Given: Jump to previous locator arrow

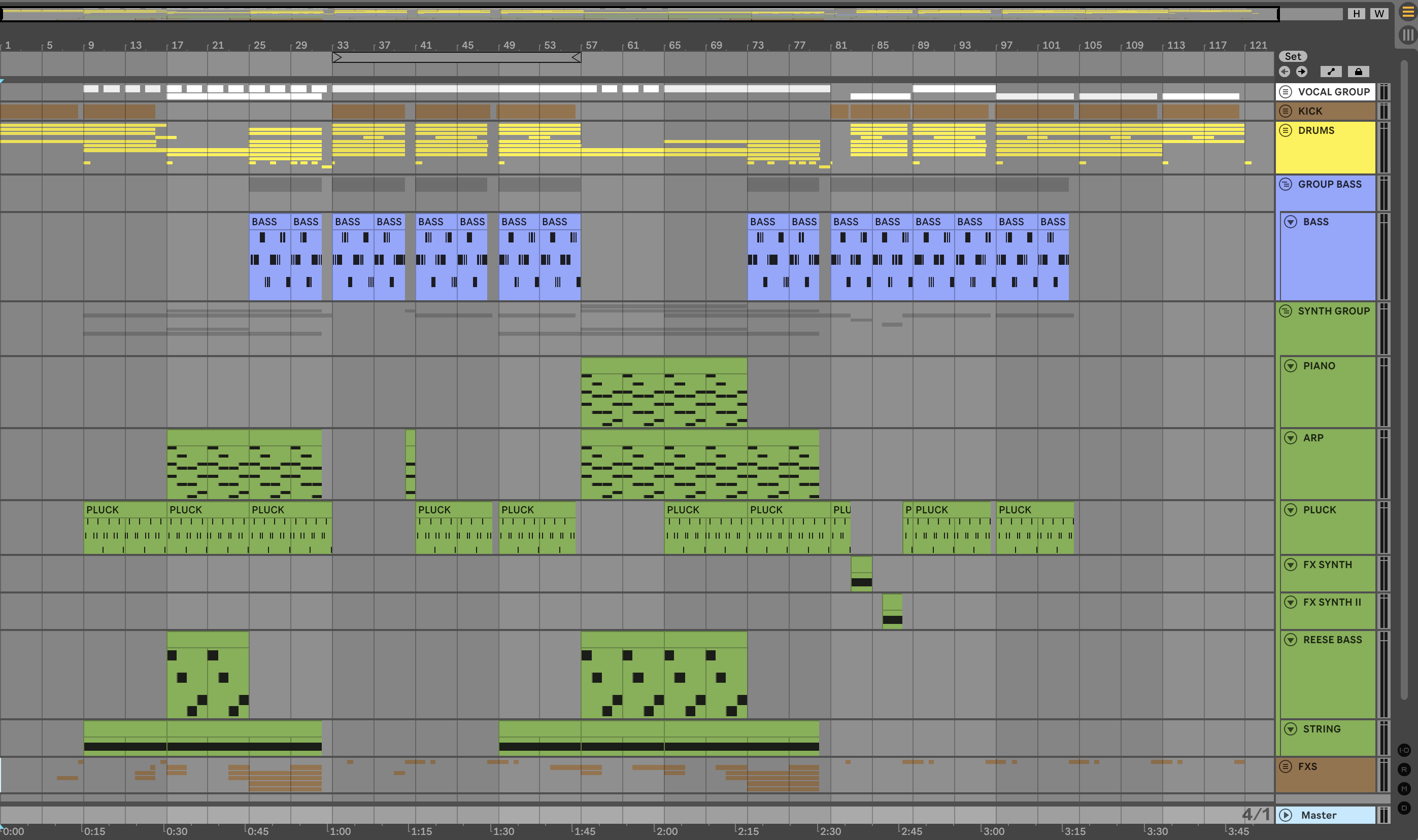Looking at the screenshot, I should [x=1285, y=72].
